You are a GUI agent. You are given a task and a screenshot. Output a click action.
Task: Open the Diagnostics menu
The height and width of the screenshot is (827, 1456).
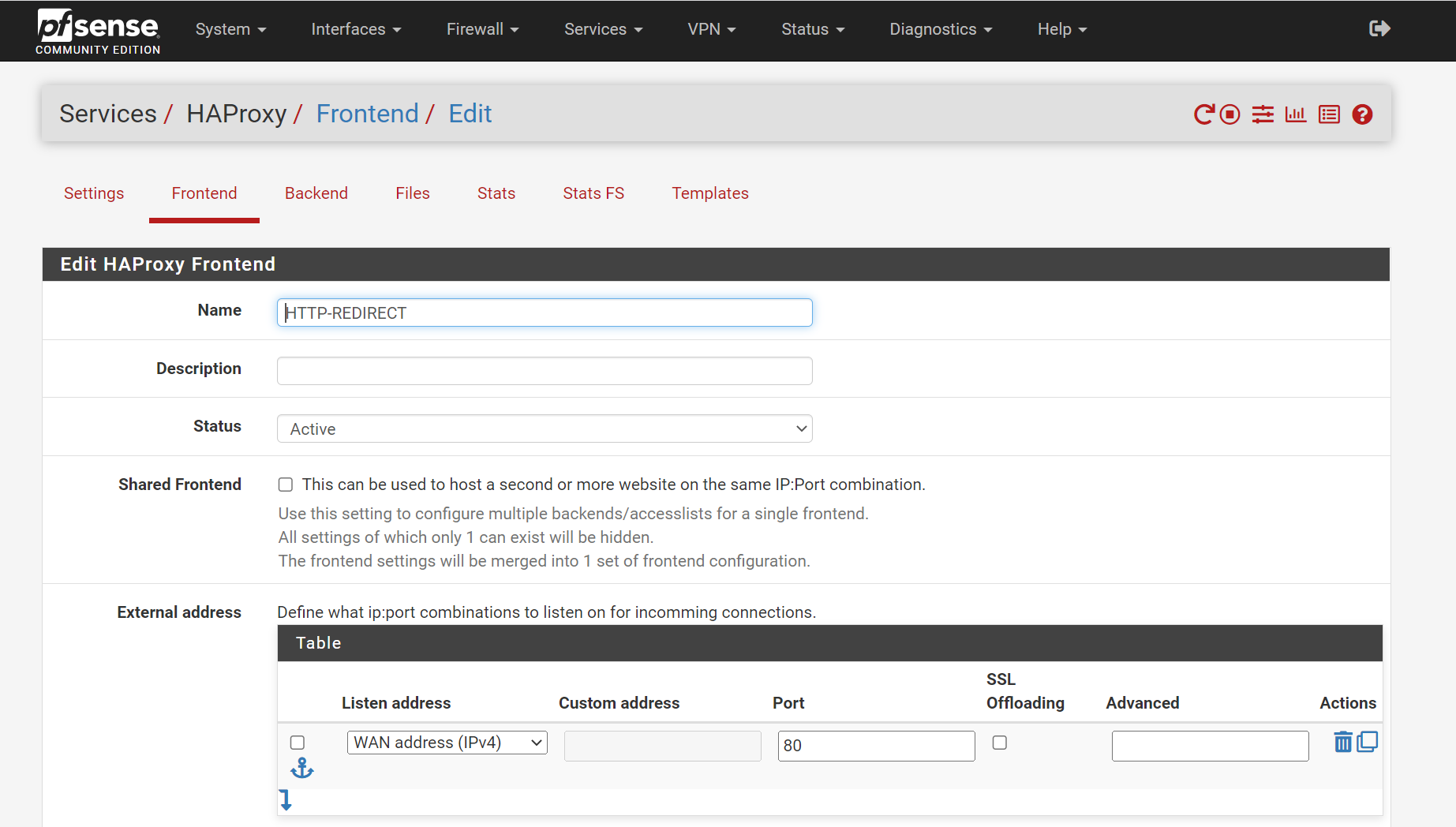pyautogui.click(x=941, y=29)
